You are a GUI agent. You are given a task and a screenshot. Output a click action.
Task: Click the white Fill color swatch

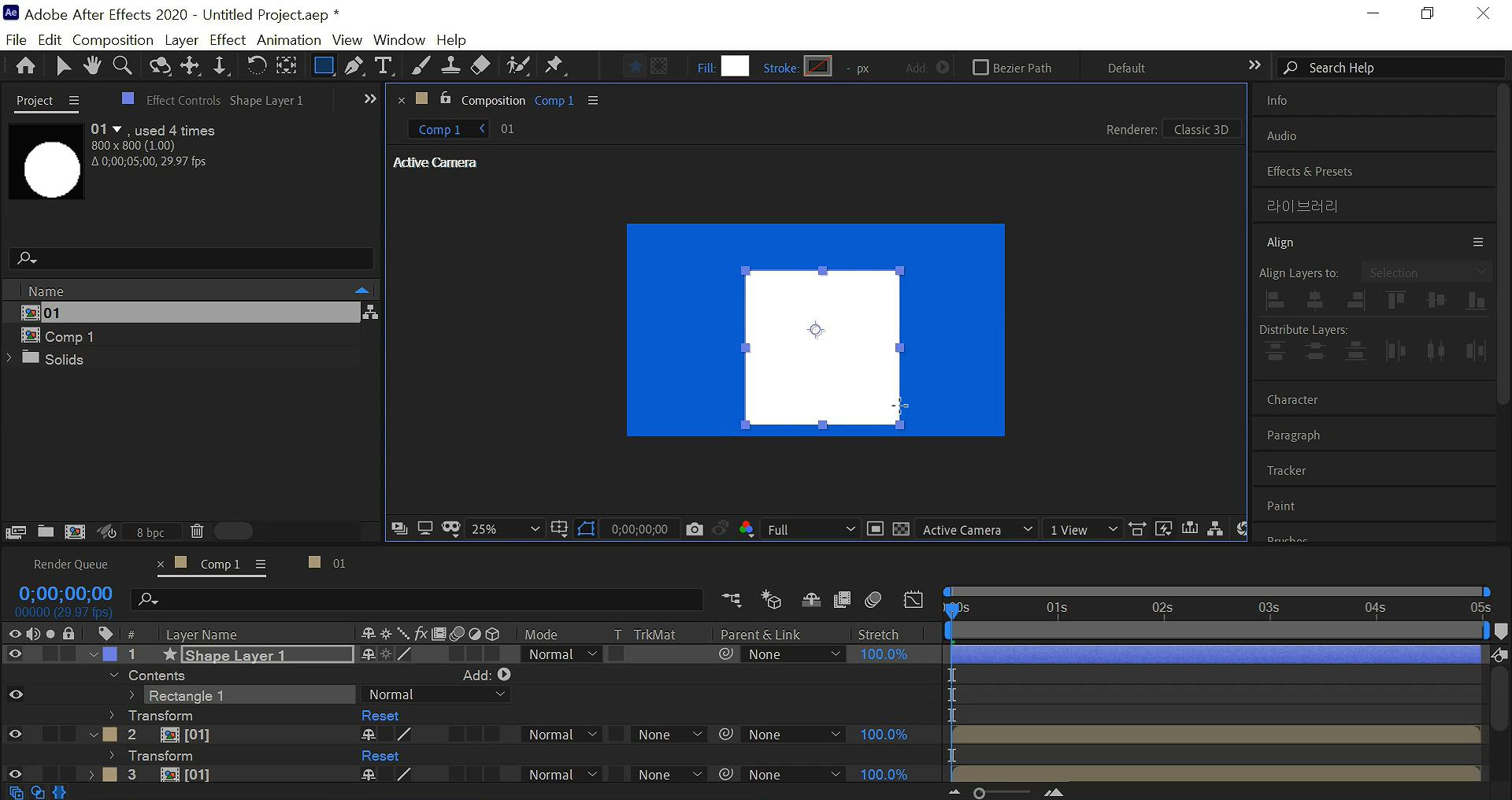735,67
